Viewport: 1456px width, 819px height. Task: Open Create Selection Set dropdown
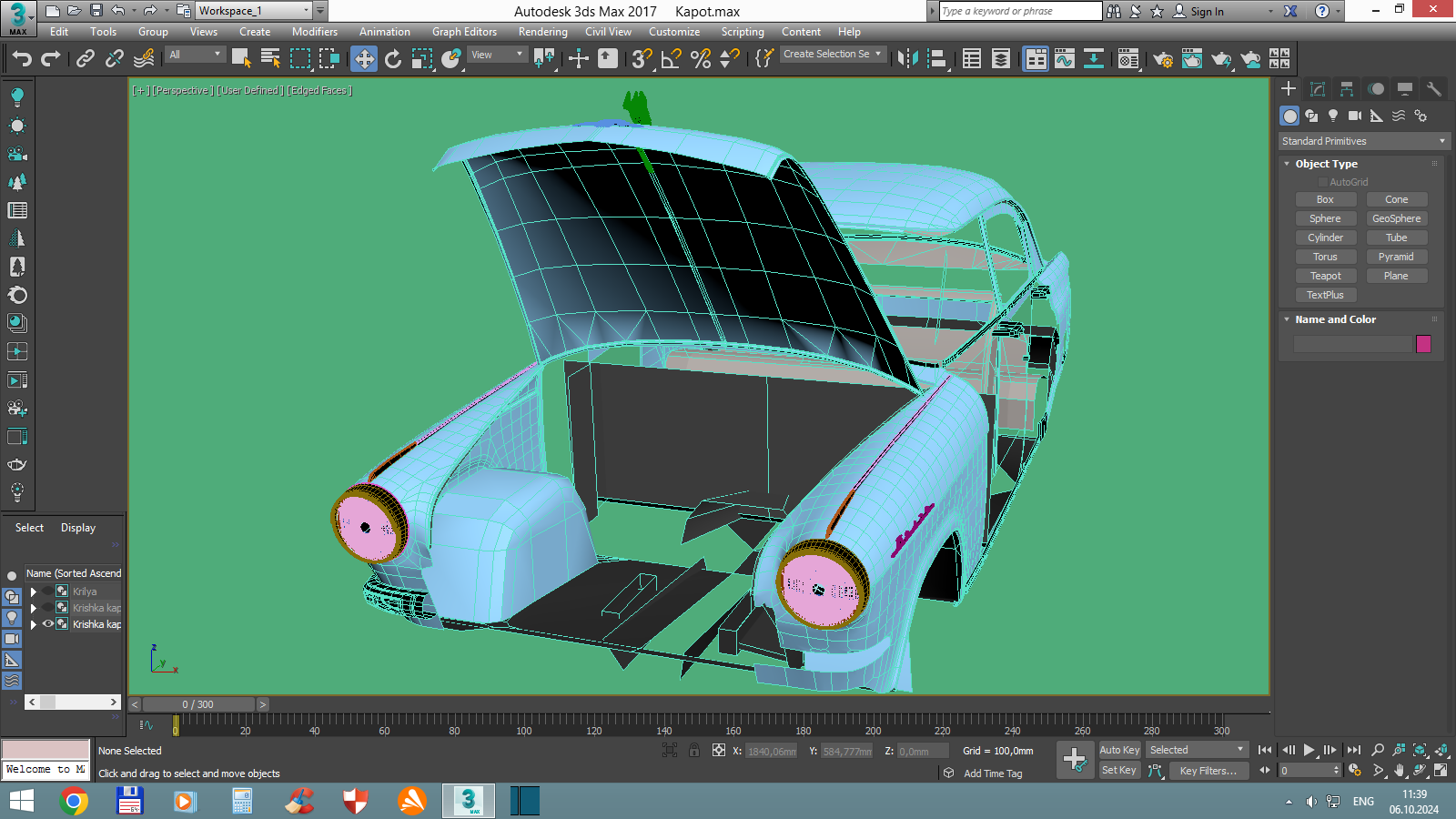click(x=833, y=54)
